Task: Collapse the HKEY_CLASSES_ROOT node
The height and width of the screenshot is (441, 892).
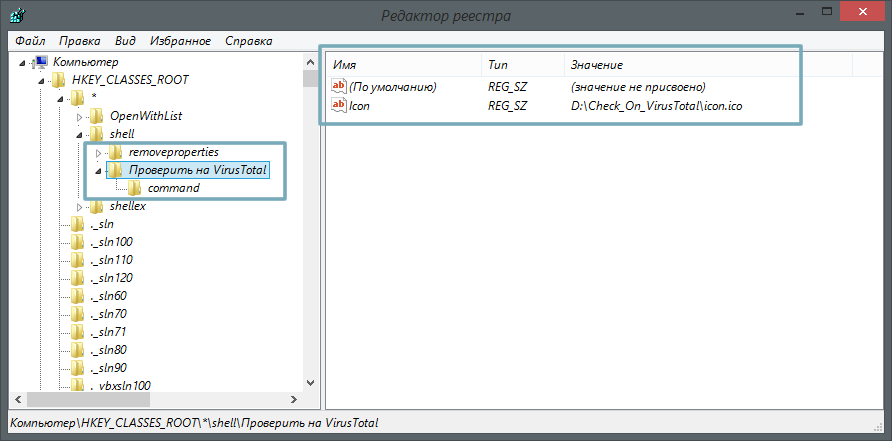Action: pyautogui.click(x=41, y=81)
